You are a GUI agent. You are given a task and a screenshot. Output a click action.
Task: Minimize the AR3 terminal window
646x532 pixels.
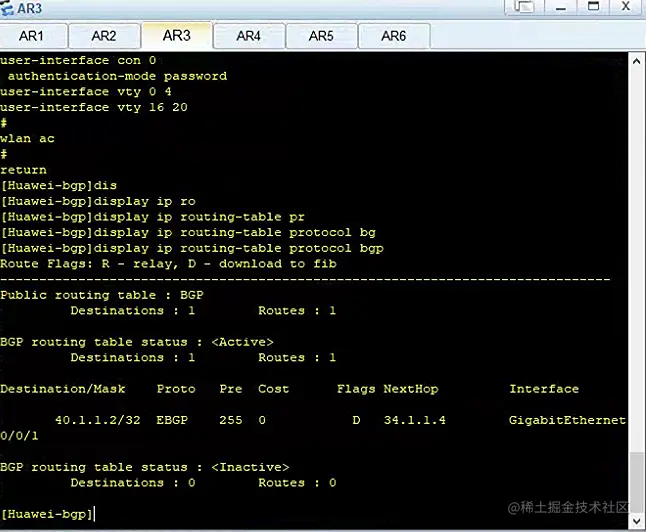pyautogui.click(x=561, y=7)
